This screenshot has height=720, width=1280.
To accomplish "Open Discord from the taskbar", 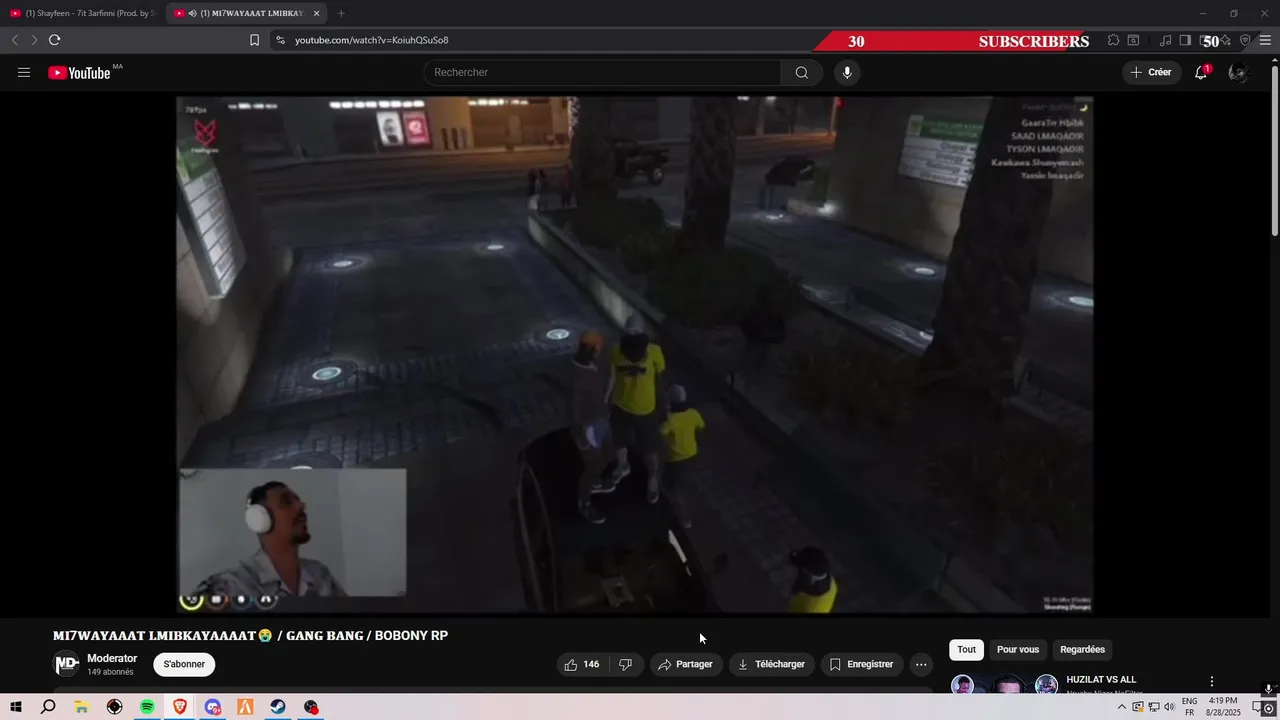I will coord(213,707).
